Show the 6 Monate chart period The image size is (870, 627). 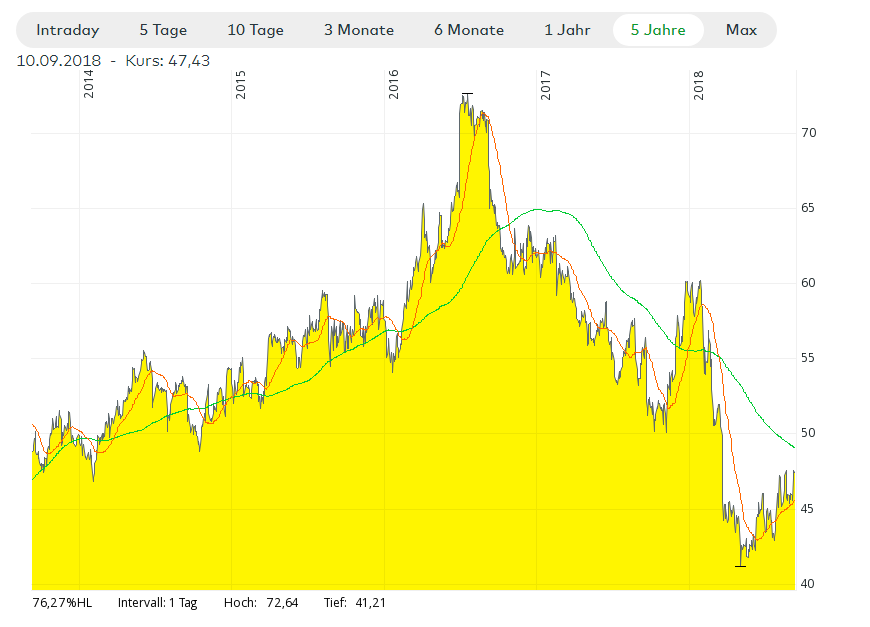469,30
